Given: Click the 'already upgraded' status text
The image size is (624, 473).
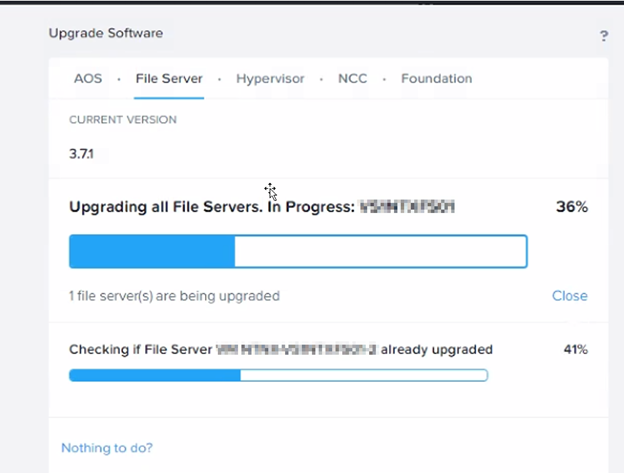Looking at the screenshot, I should click(x=437, y=350).
